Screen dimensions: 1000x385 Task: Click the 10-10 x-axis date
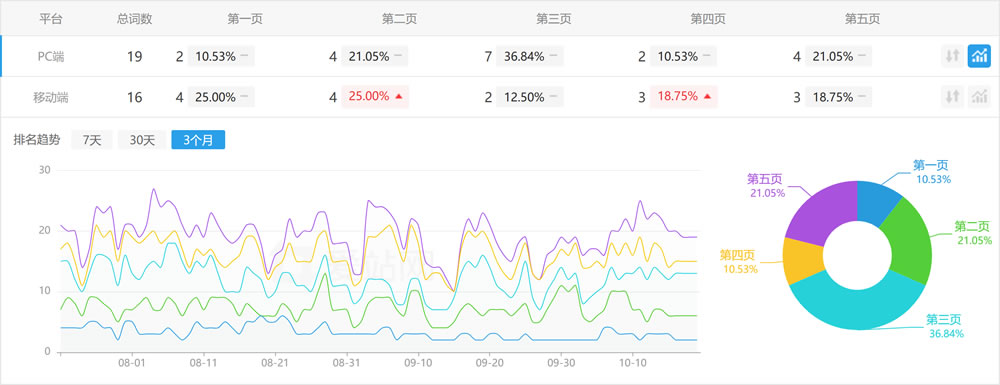click(632, 363)
